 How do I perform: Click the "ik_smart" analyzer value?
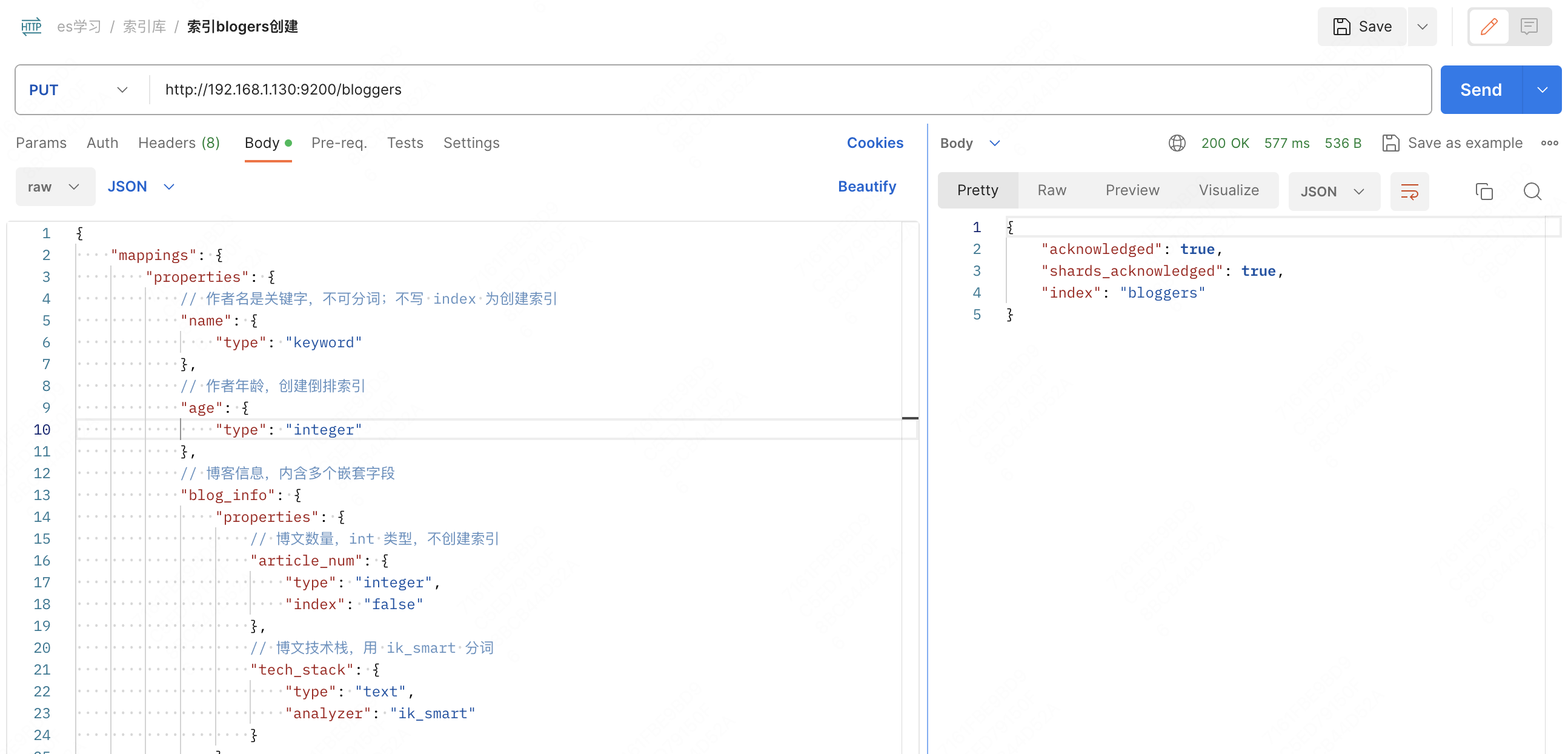(432, 714)
